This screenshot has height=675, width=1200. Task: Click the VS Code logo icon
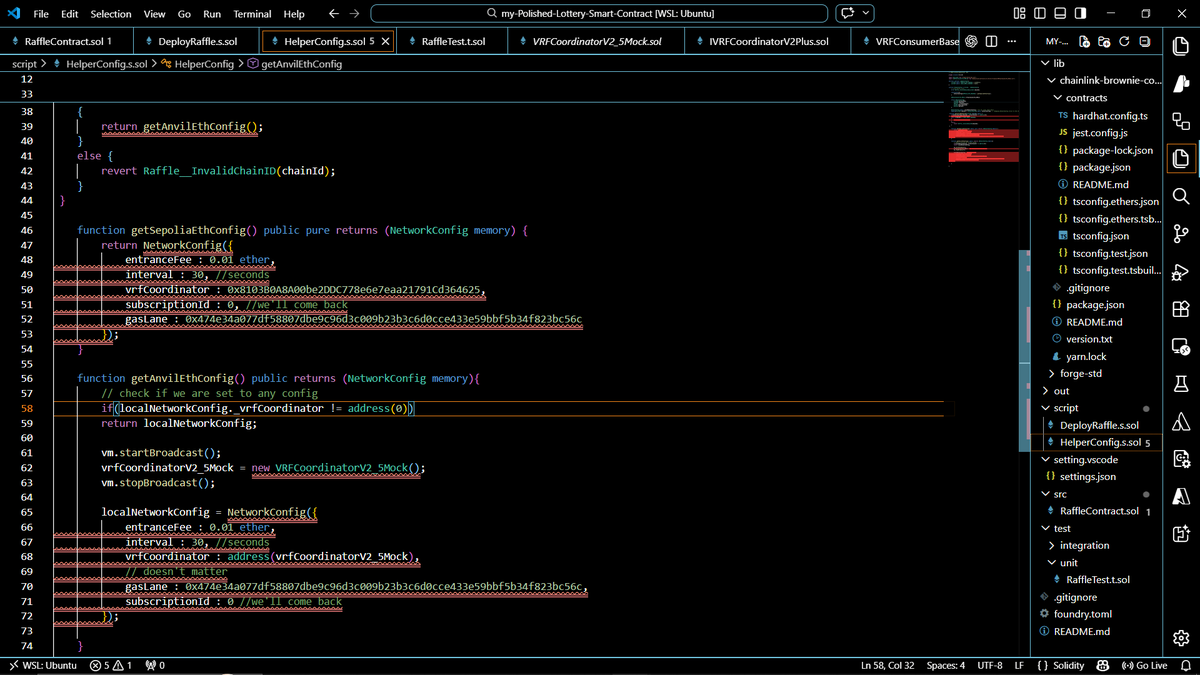[x=14, y=14]
